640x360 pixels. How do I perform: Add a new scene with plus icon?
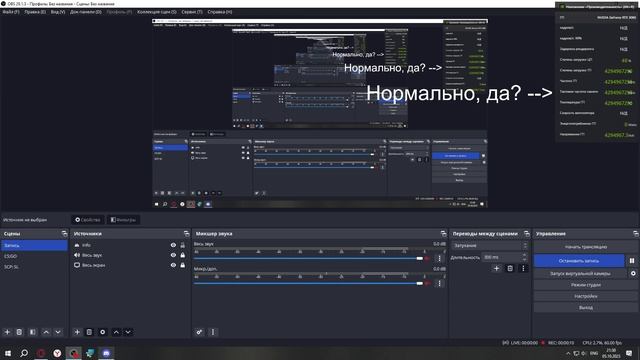pos(7,332)
